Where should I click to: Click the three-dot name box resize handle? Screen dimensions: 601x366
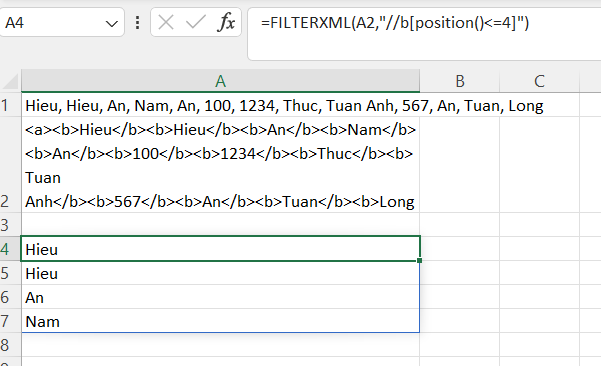click(x=137, y=23)
